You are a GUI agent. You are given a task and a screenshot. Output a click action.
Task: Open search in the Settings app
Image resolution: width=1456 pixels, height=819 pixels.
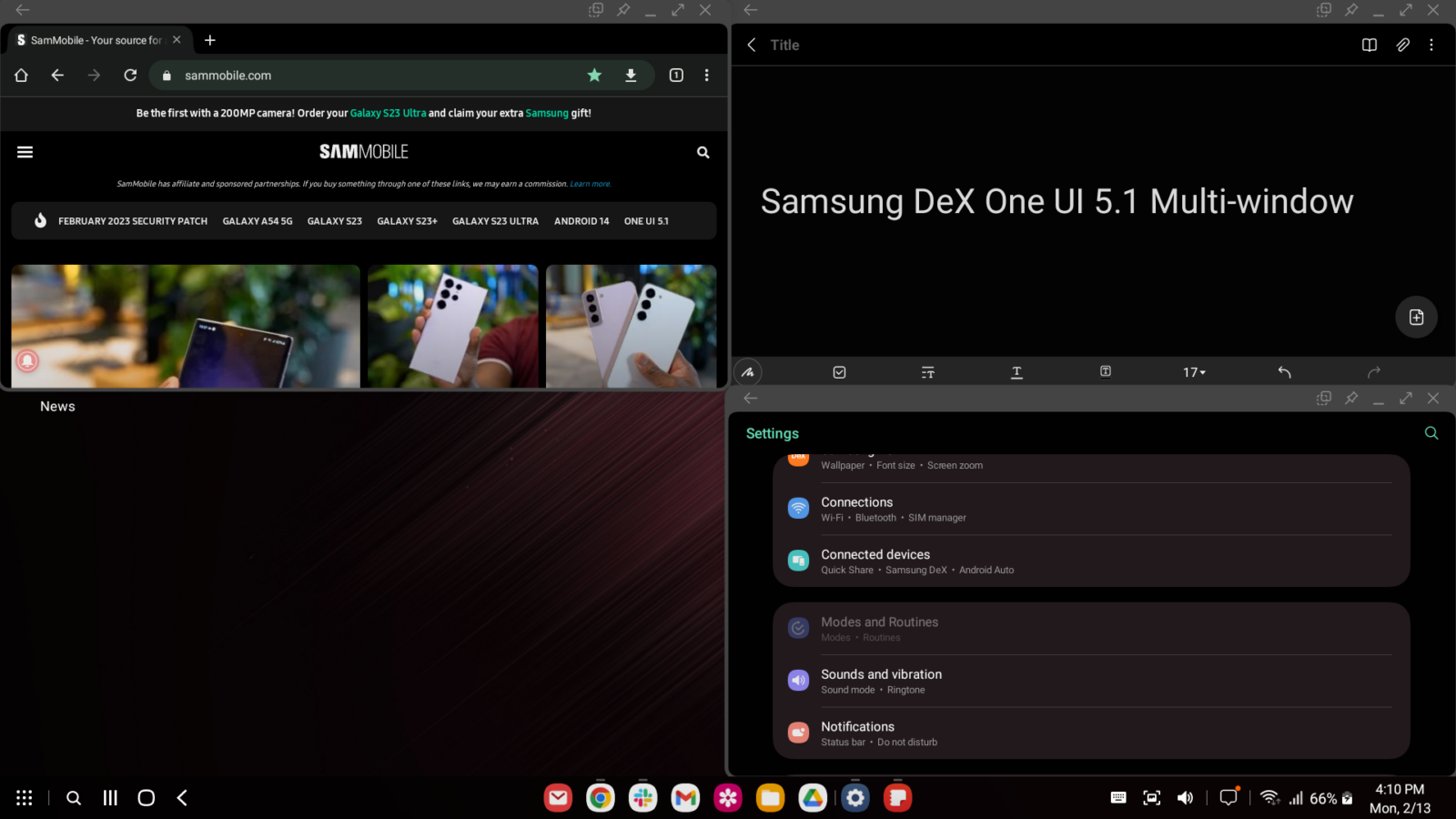click(1431, 433)
